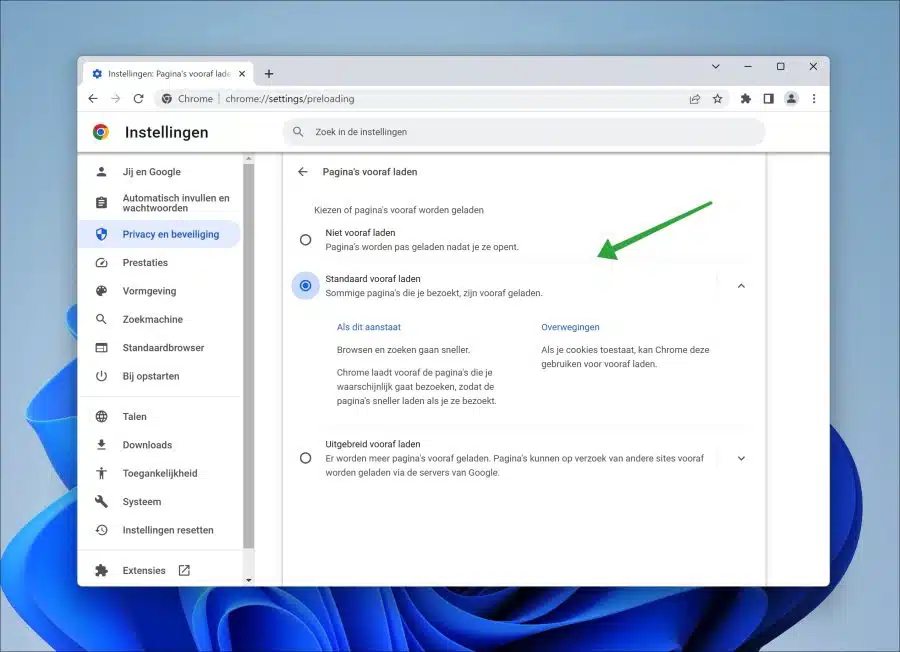Viewport: 900px width, 652px height.
Task: Close the Instellingen tab
Action: tap(242, 73)
